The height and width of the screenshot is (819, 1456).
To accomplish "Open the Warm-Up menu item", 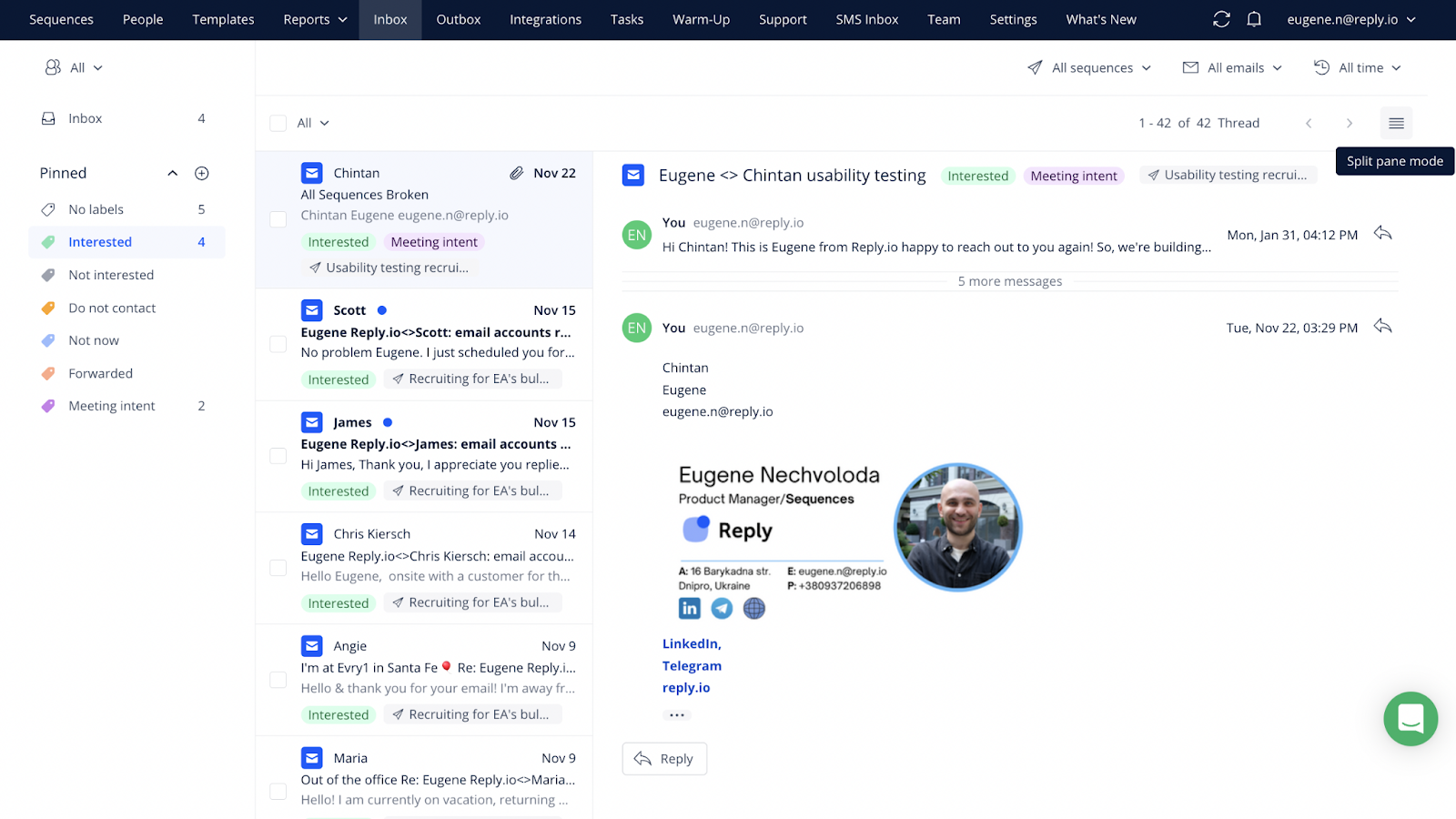I will pos(701,19).
